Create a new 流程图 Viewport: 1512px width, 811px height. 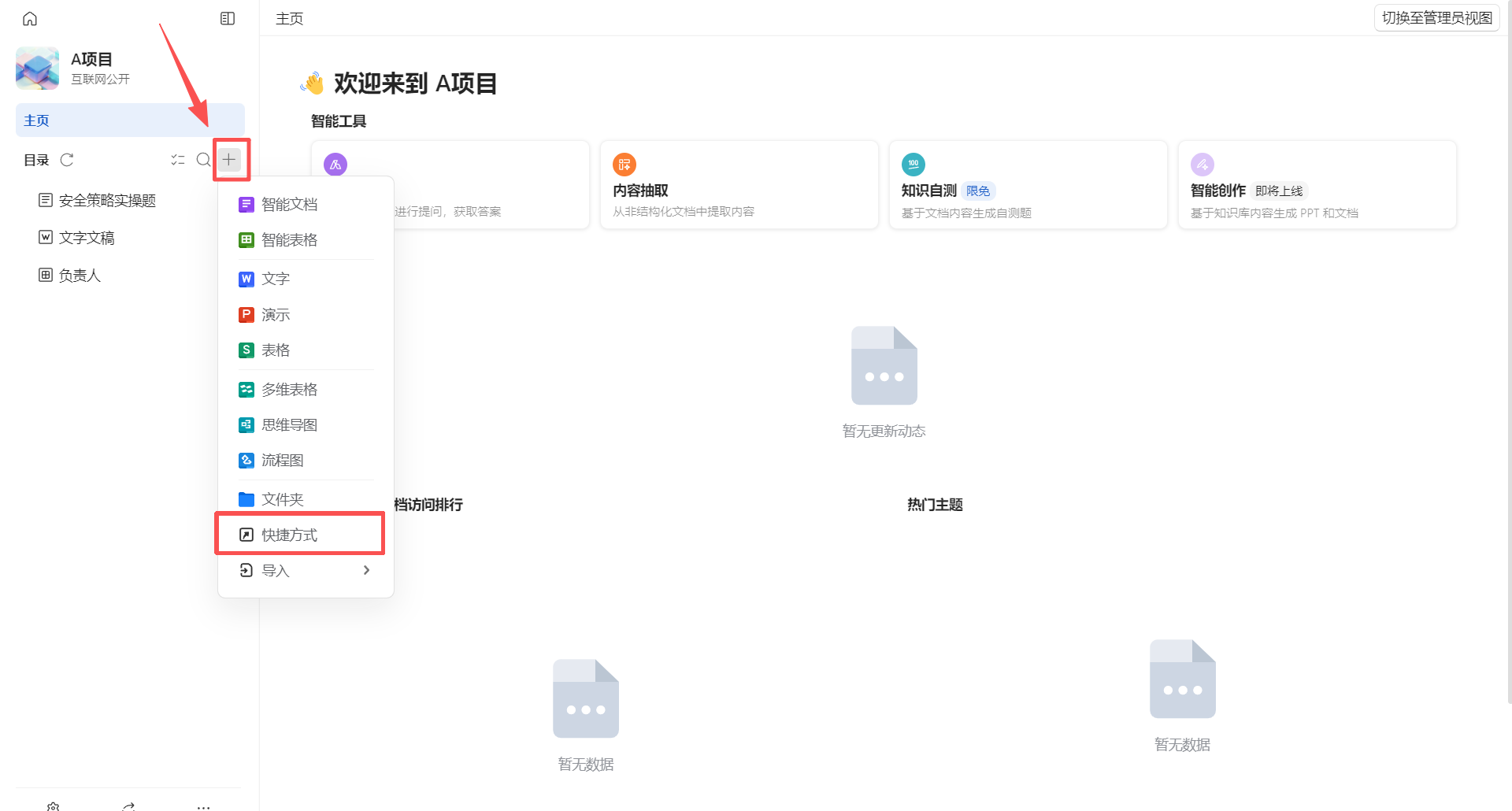(x=306, y=461)
